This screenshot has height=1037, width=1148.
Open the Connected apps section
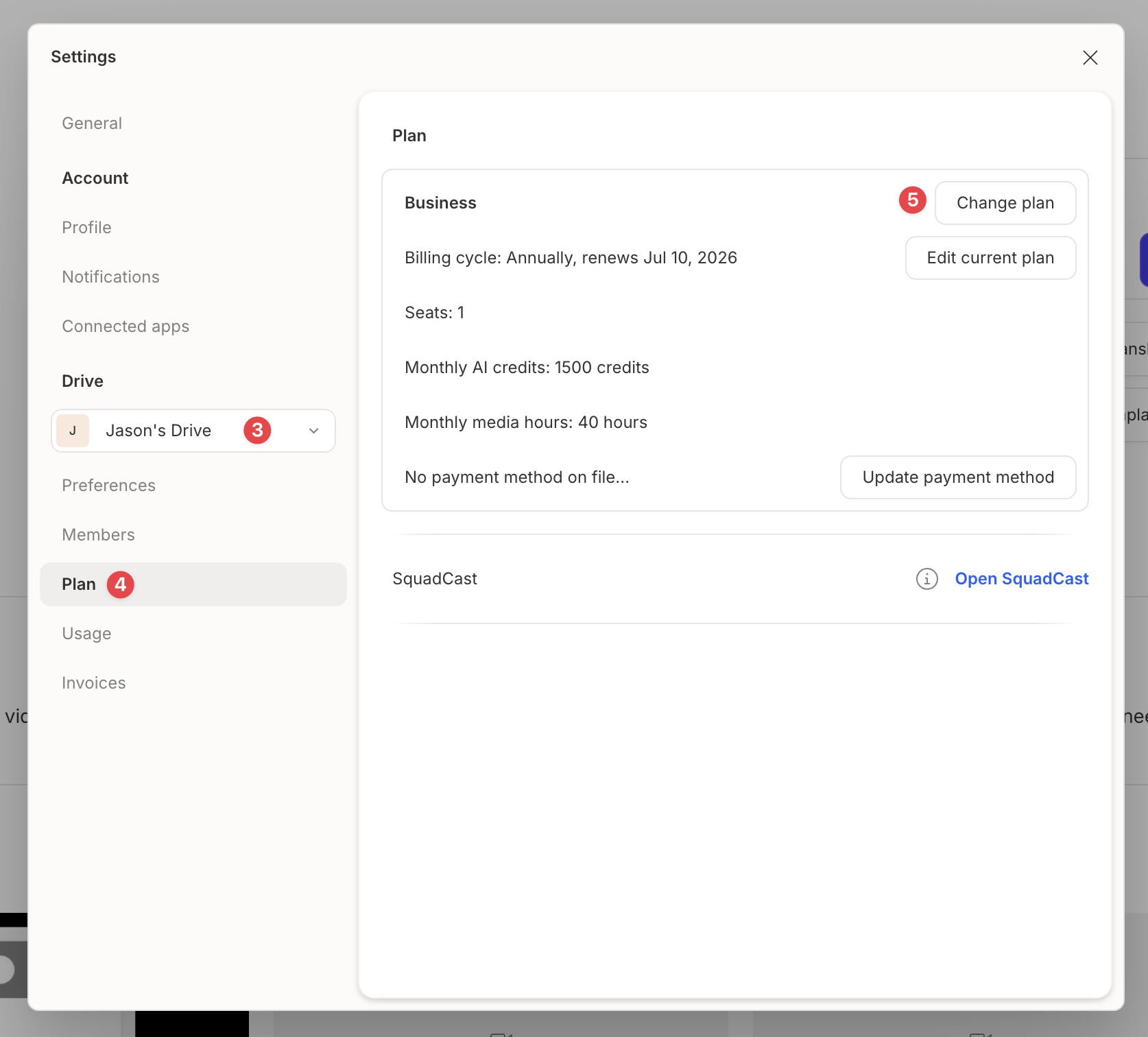click(x=125, y=326)
